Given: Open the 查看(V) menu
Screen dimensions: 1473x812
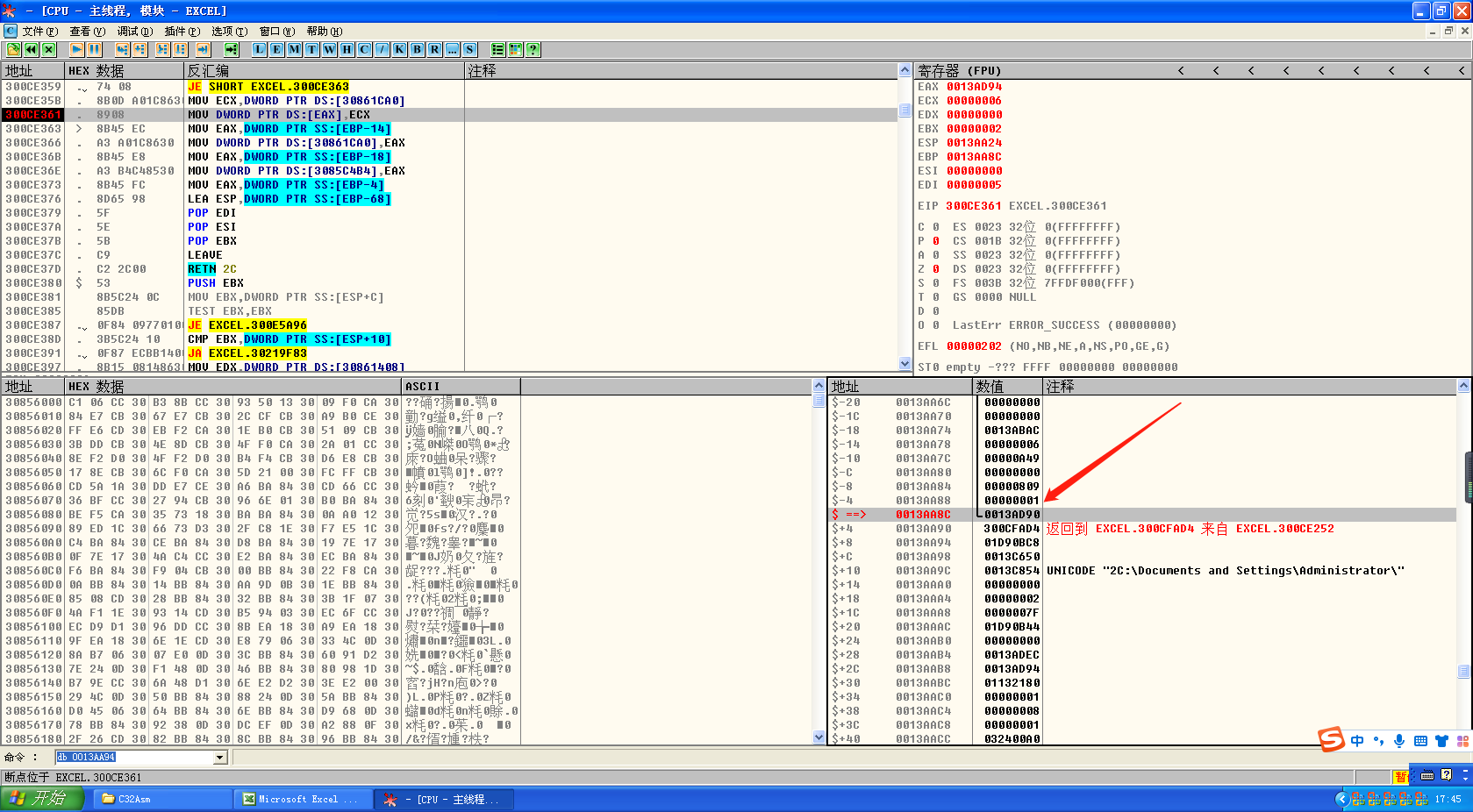Looking at the screenshot, I should (x=87, y=32).
